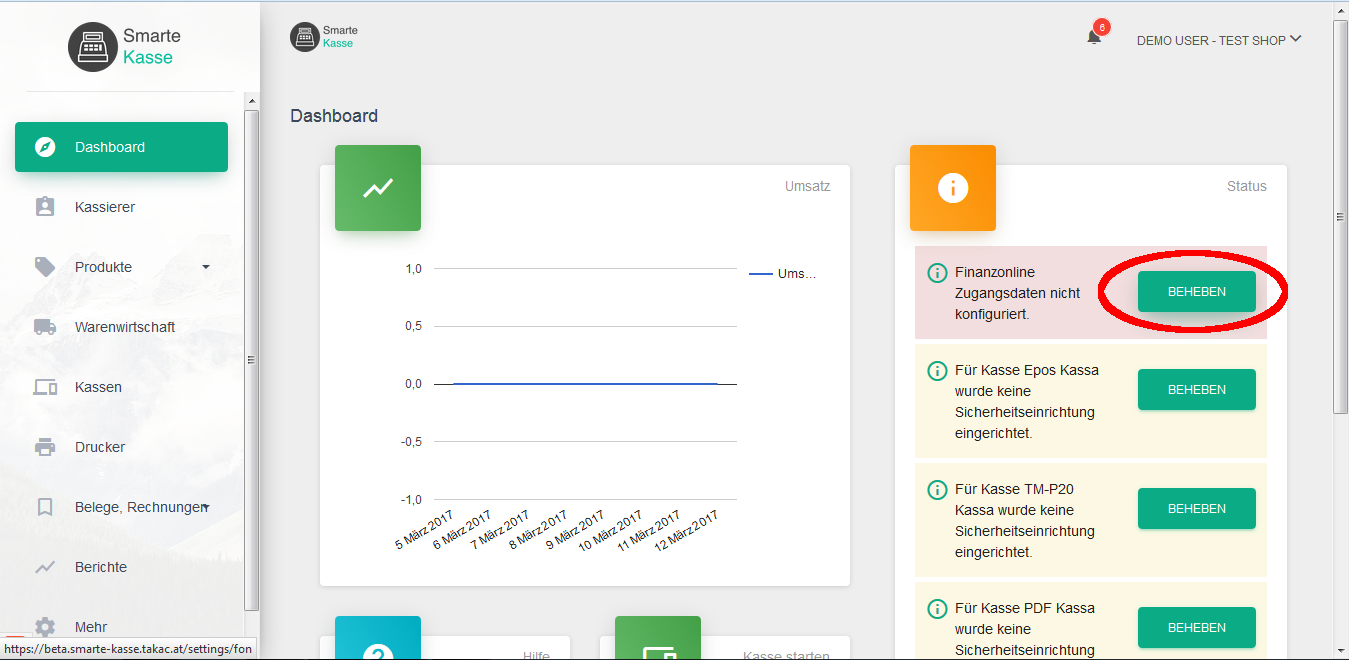This screenshot has width=1349, height=660.
Task: Click the Dashboard page heading
Action: pyautogui.click(x=334, y=116)
